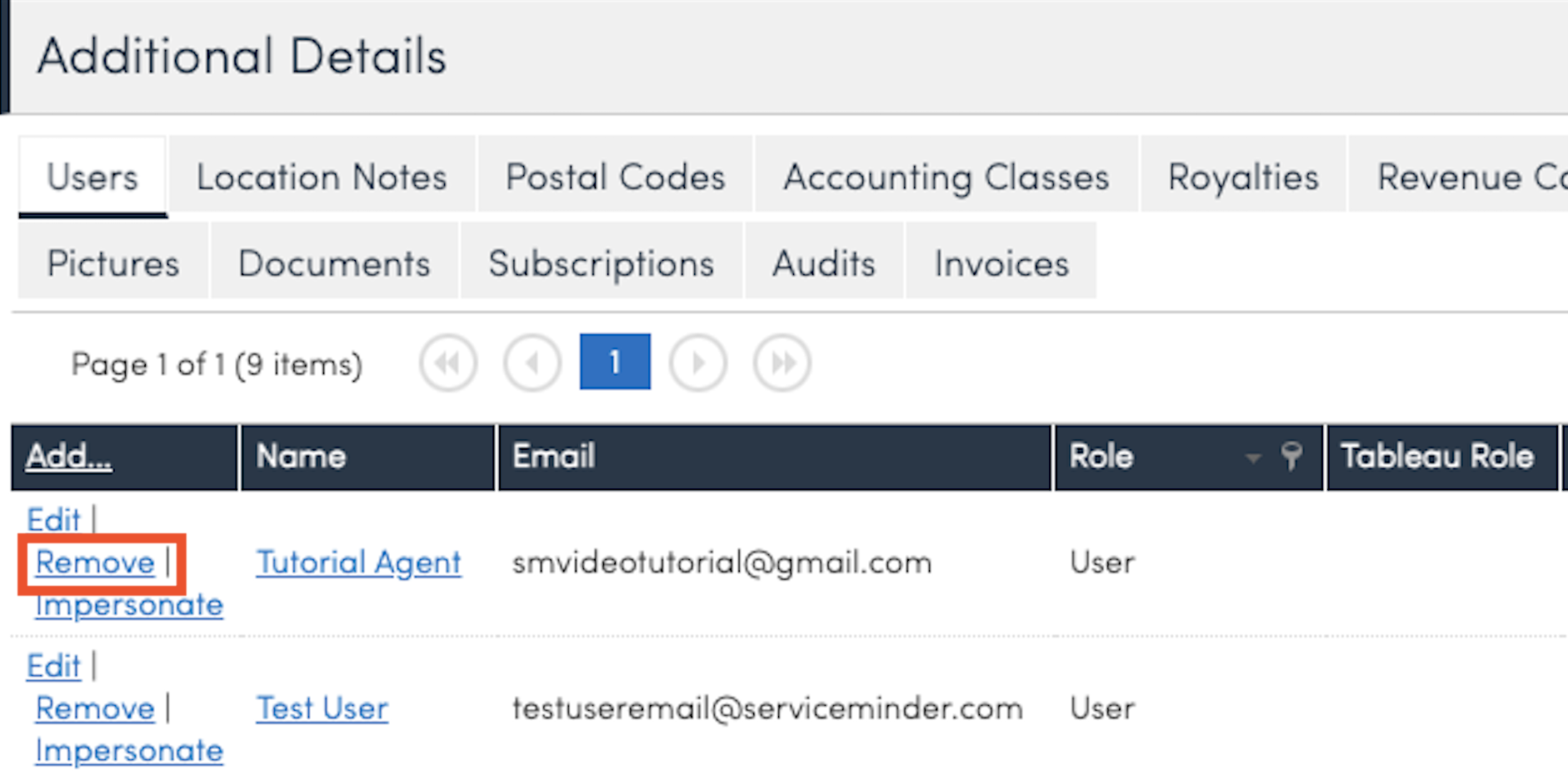
Task: Click the Role column filter pin icon
Action: [x=1291, y=457]
